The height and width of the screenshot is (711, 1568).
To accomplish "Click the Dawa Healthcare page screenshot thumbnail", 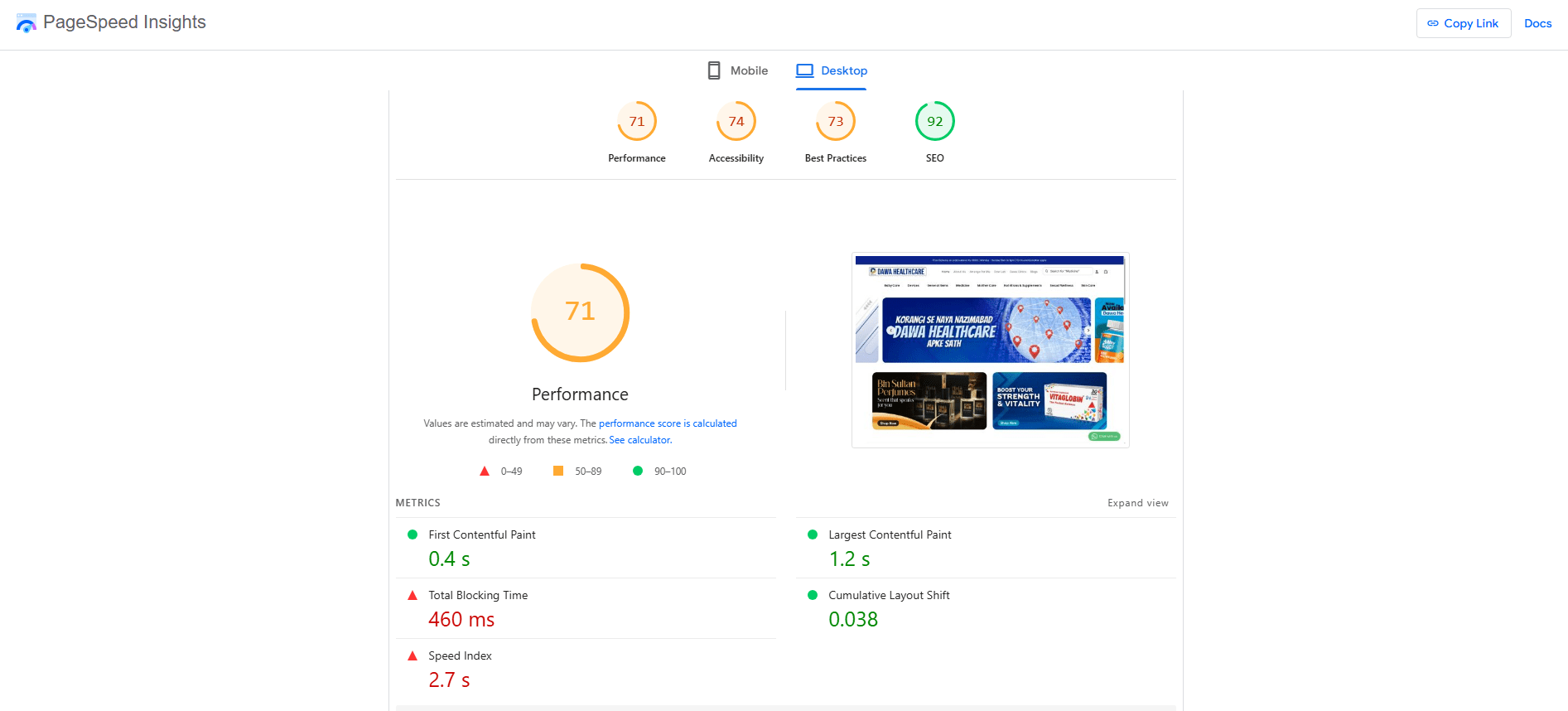I will tap(990, 350).
